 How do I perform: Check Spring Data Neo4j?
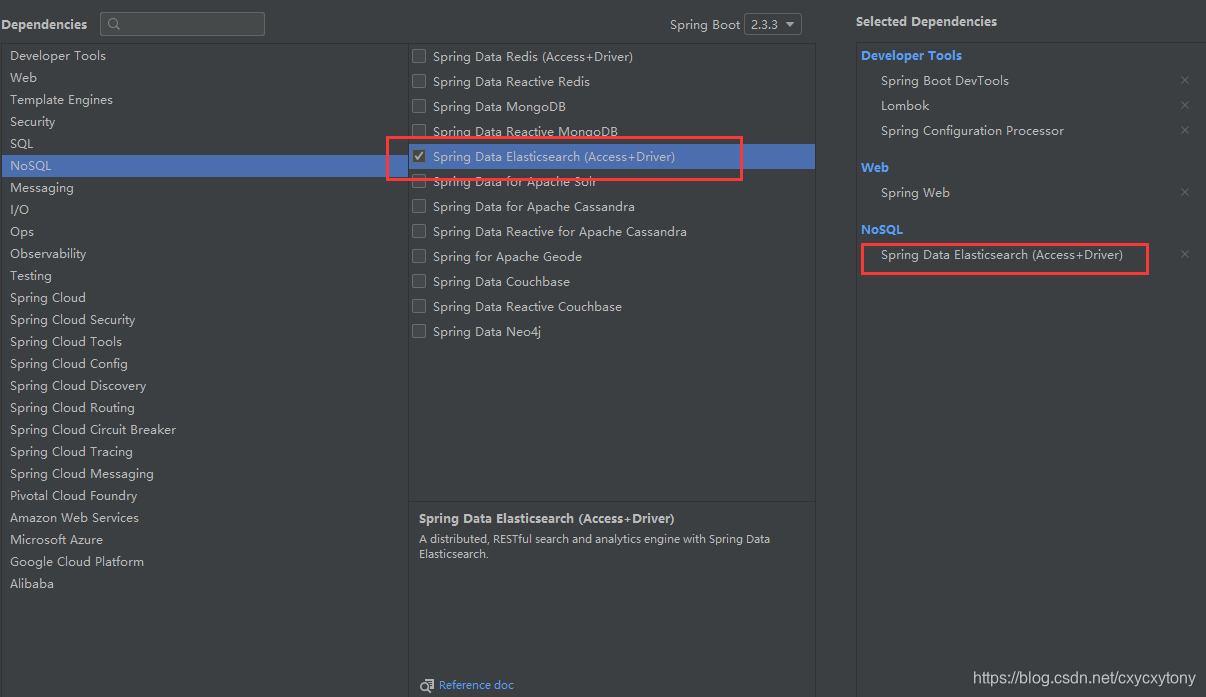click(419, 332)
